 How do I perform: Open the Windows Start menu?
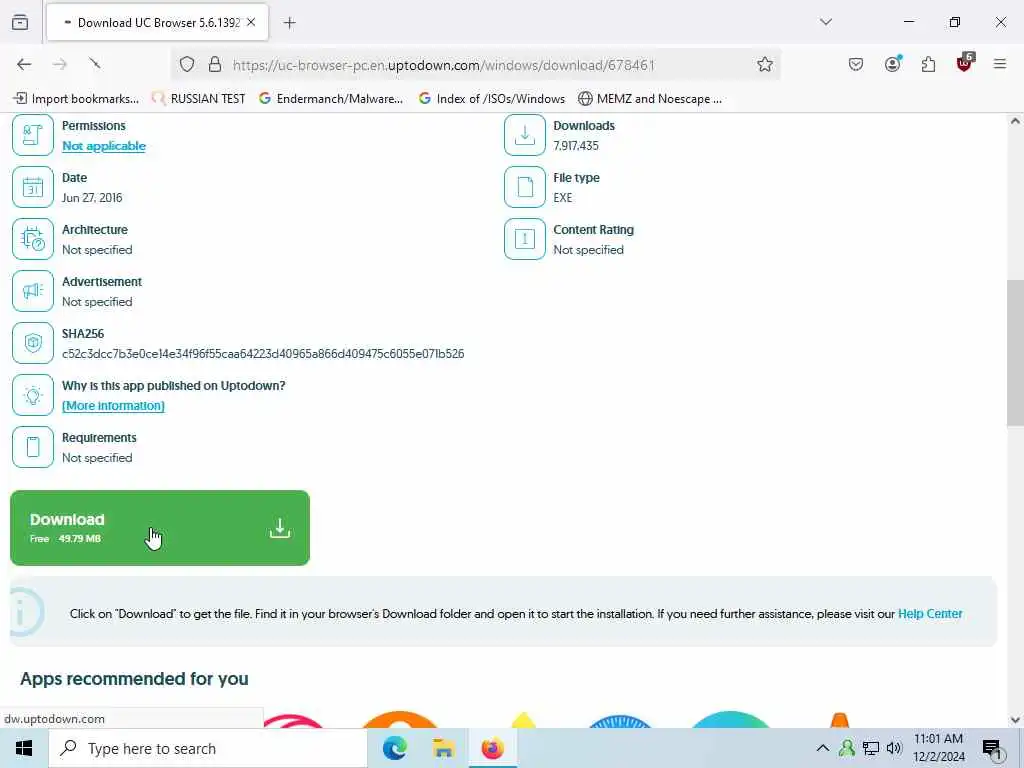click(x=24, y=748)
